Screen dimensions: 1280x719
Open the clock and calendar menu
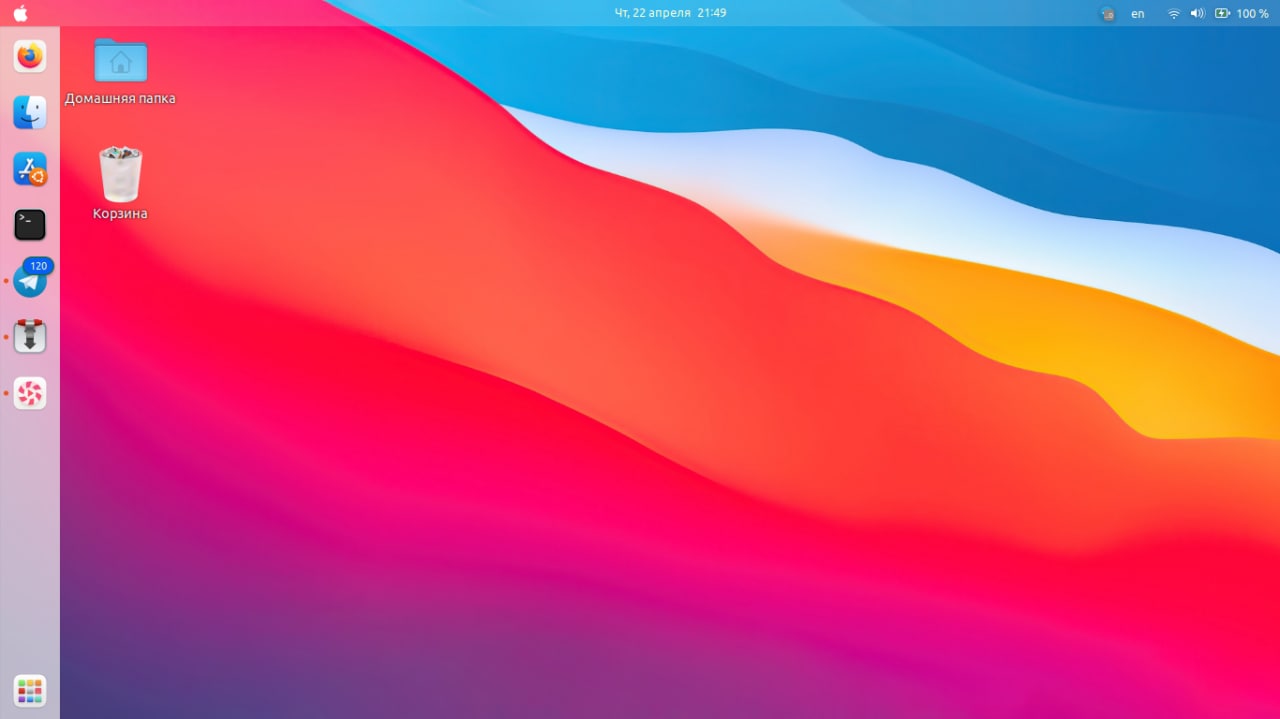pos(670,13)
